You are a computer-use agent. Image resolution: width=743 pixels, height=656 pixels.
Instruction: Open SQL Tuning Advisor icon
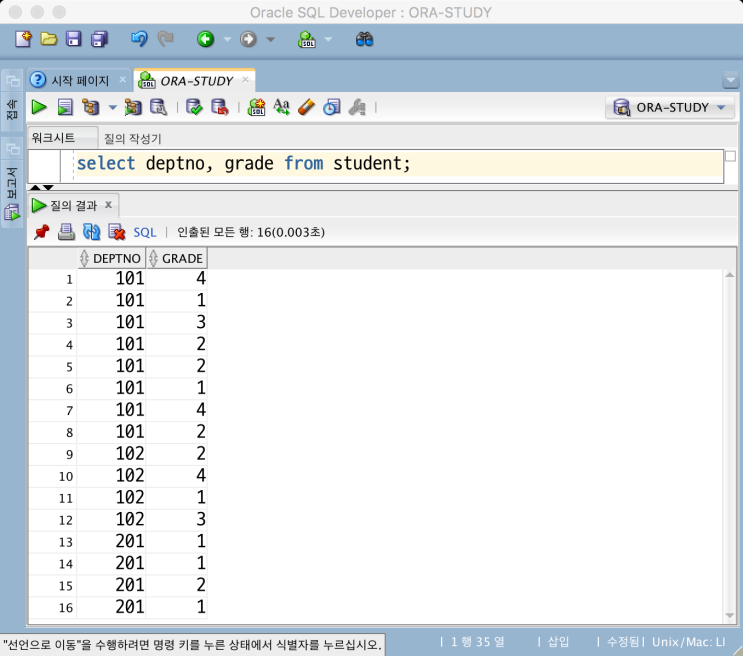click(159, 107)
